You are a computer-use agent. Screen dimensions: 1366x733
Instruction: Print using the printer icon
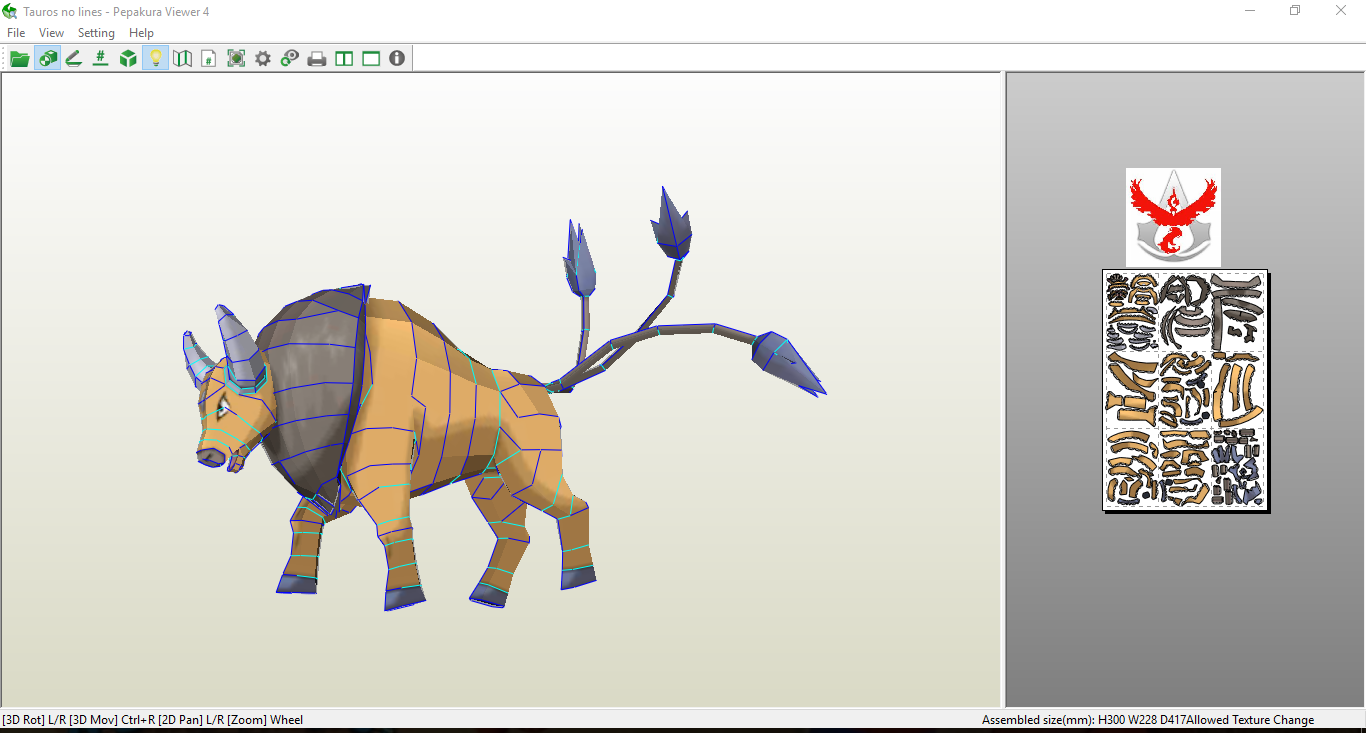click(x=317, y=58)
